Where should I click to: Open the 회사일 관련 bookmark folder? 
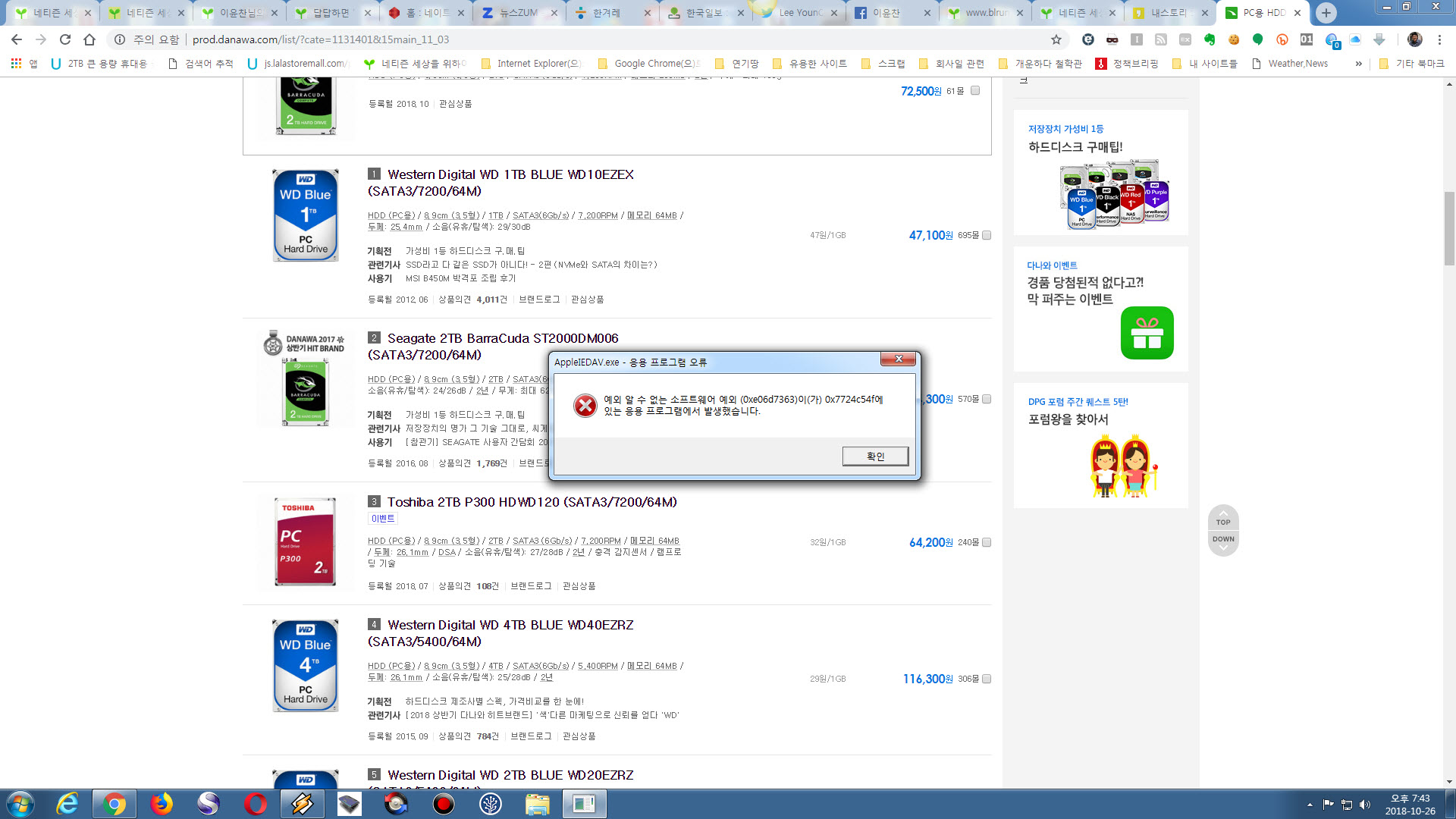951,64
